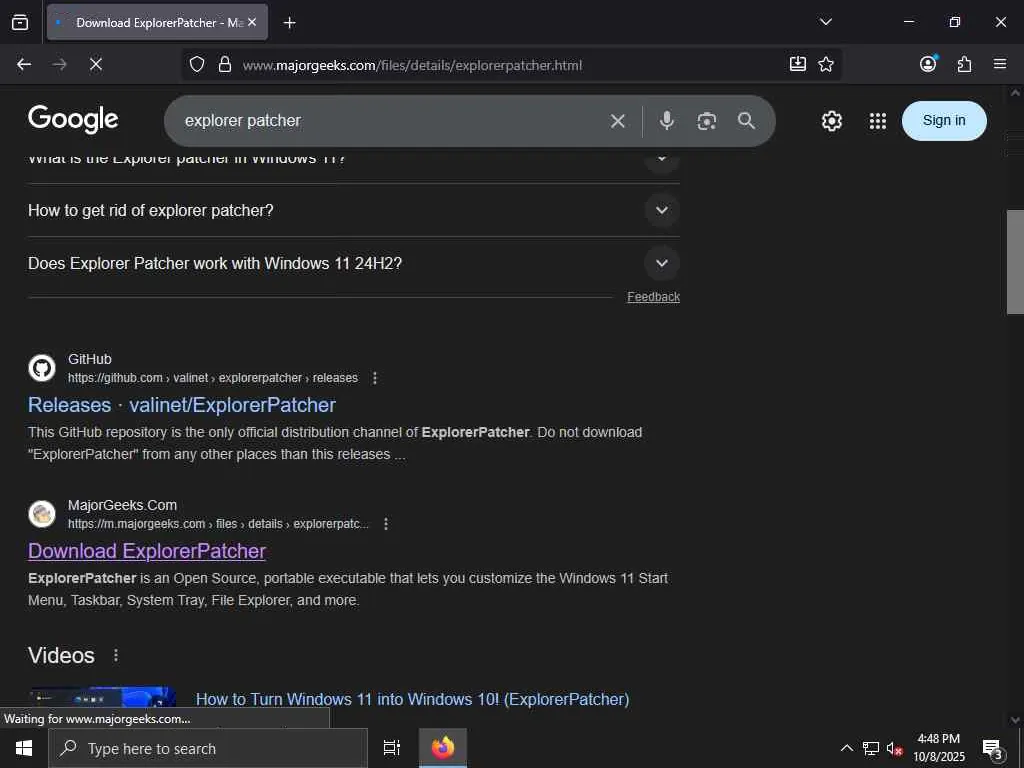1024x768 pixels.
Task: Open Firefox View from tab bar icon
Action: click(x=20, y=22)
